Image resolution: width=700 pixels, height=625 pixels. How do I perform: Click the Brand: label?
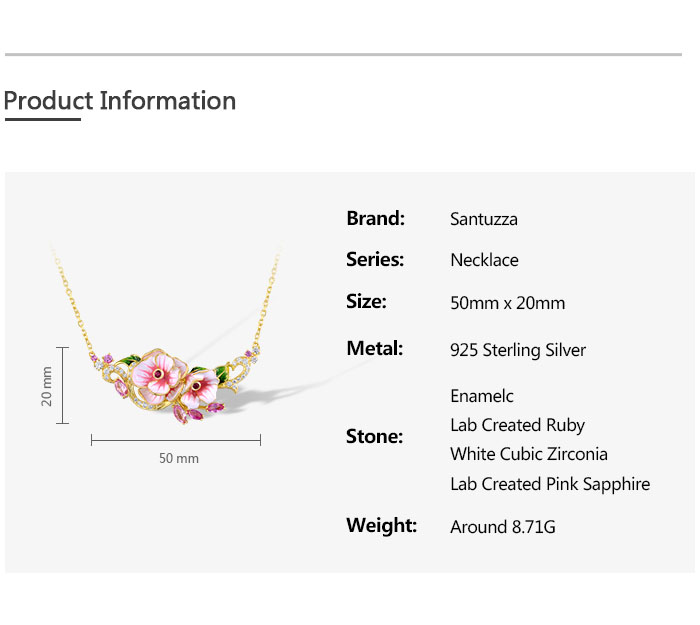point(375,218)
